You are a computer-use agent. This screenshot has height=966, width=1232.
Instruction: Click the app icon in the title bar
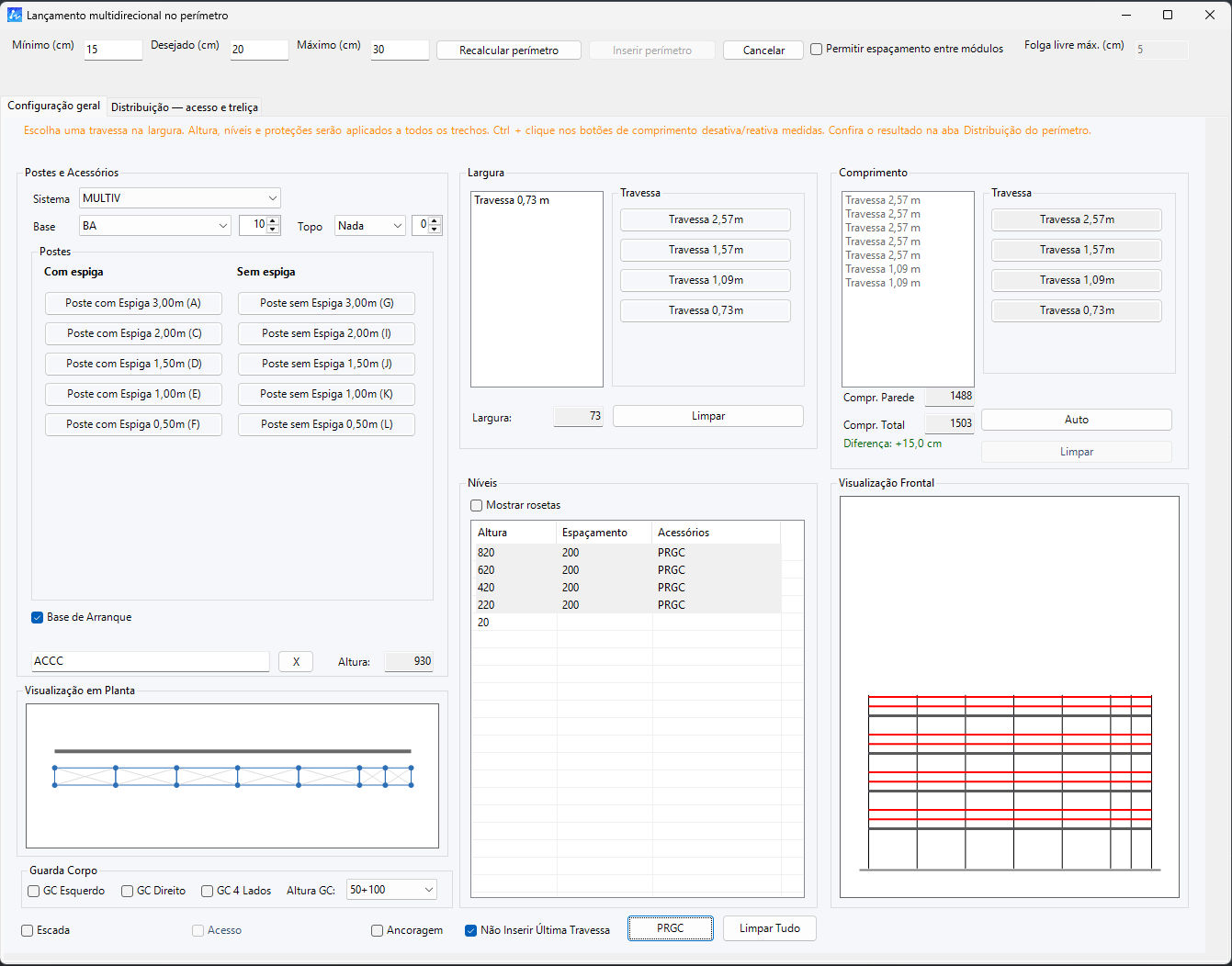(14, 15)
